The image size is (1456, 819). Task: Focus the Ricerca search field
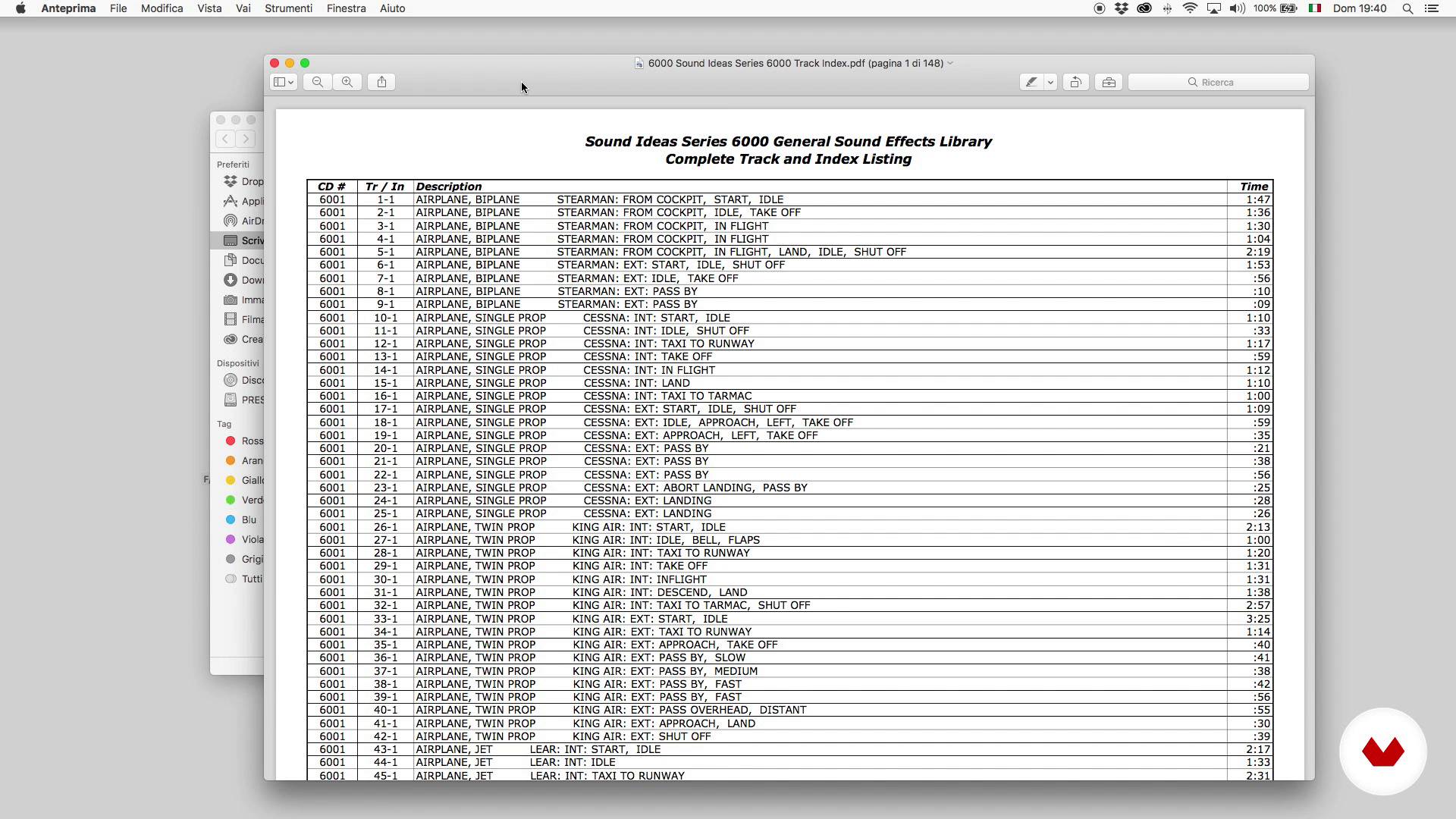(x=1219, y=82)
